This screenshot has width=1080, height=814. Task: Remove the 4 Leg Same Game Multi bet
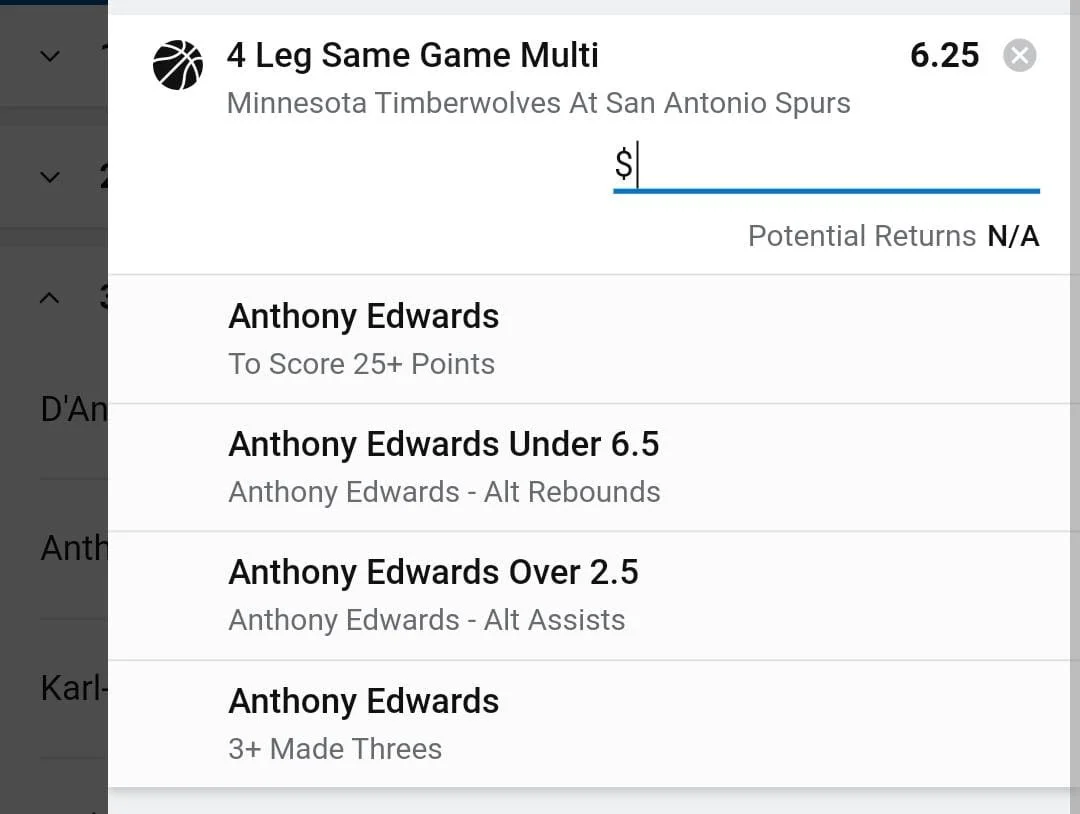(1019, 56)
